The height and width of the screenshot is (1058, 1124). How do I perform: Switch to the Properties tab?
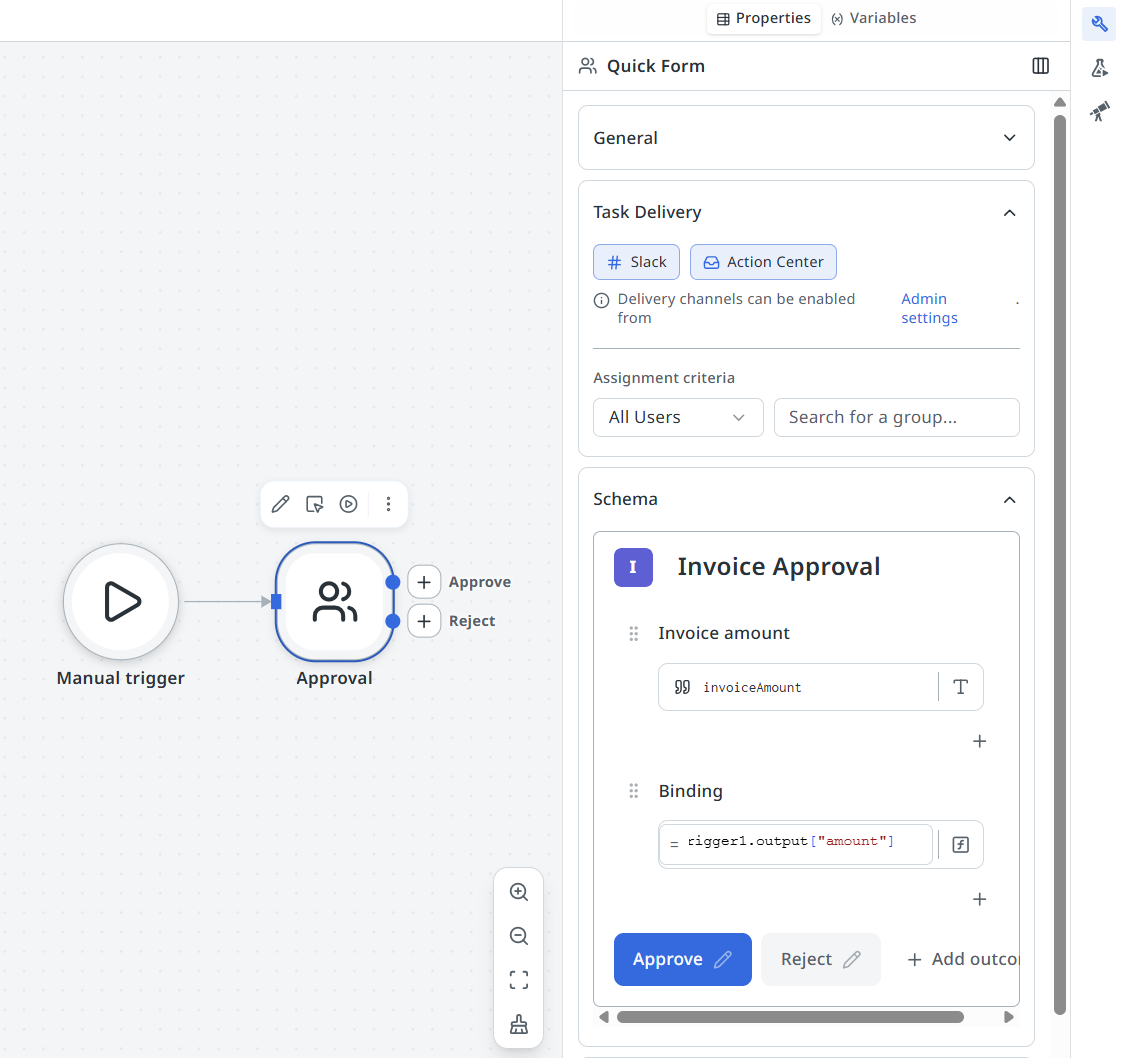click(x=763, y=19)
